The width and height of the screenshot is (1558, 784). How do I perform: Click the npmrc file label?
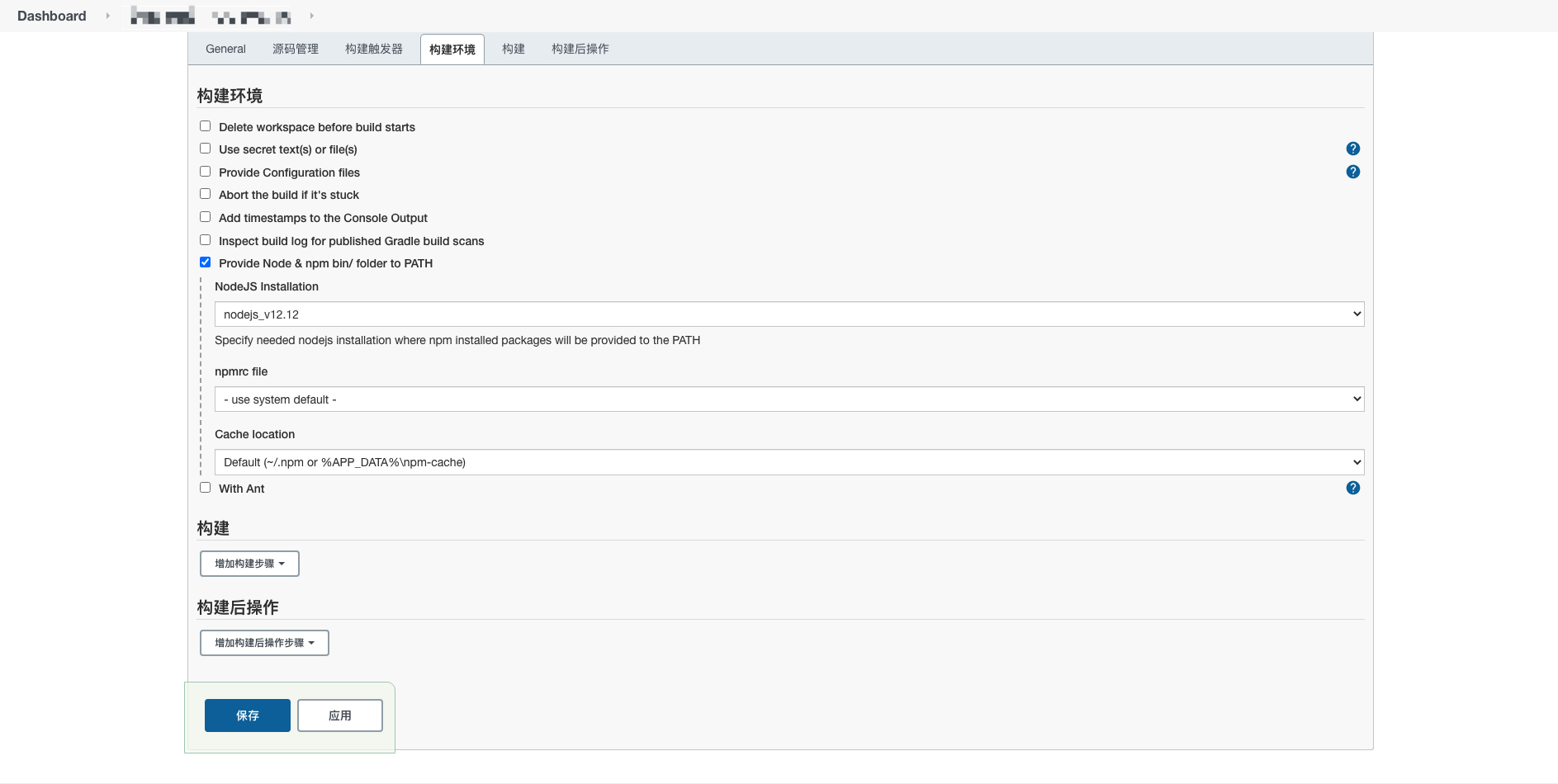241,371
